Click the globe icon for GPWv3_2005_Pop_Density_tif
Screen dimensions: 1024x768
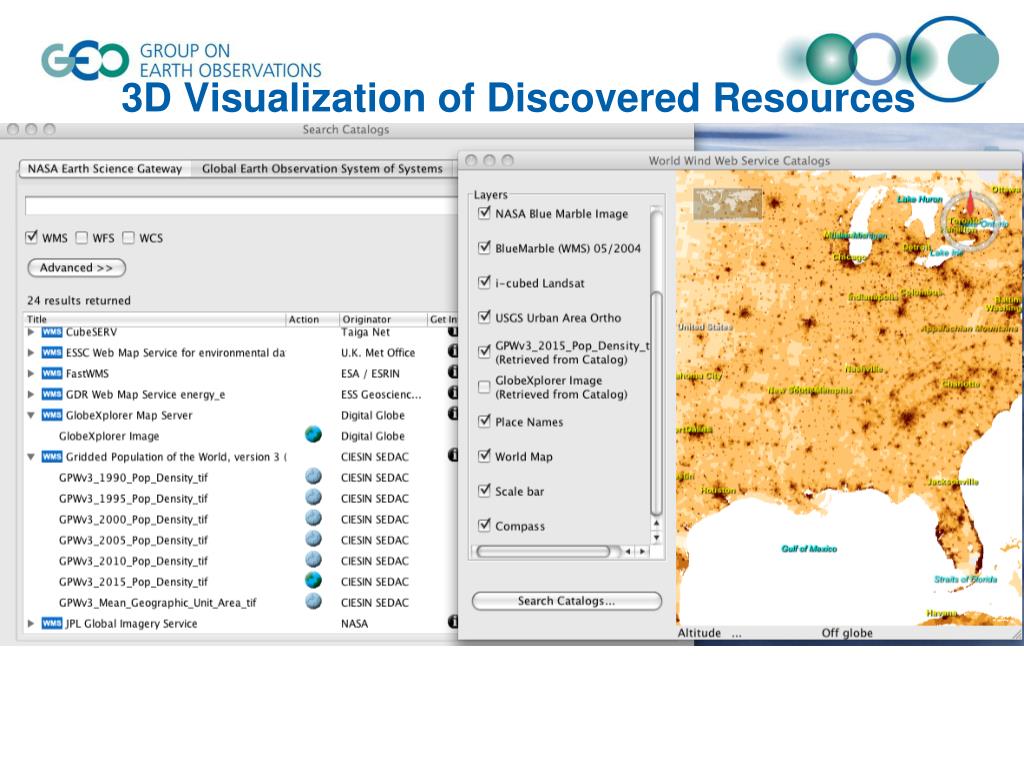point(313,539)
